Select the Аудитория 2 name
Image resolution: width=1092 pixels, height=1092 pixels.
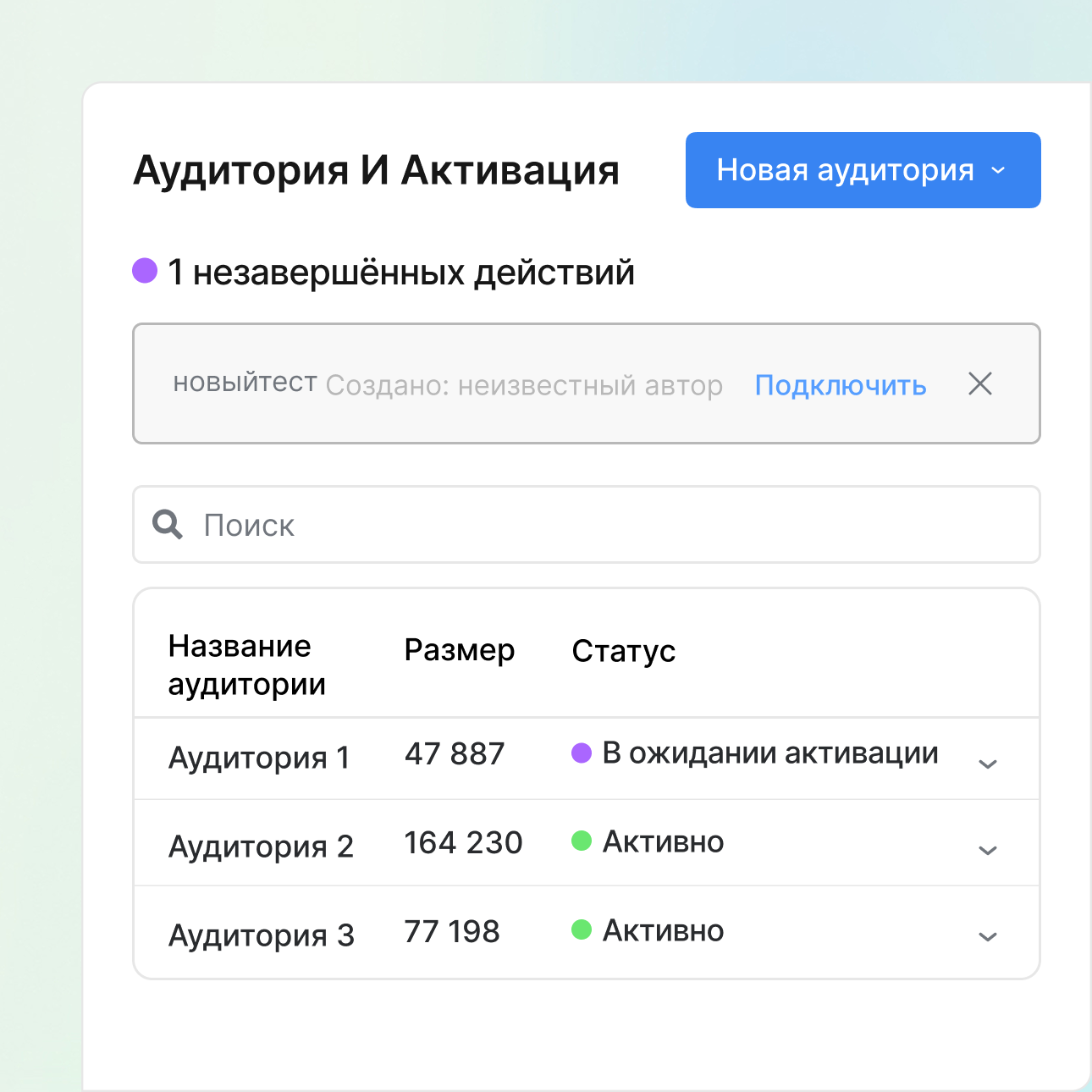261,846
